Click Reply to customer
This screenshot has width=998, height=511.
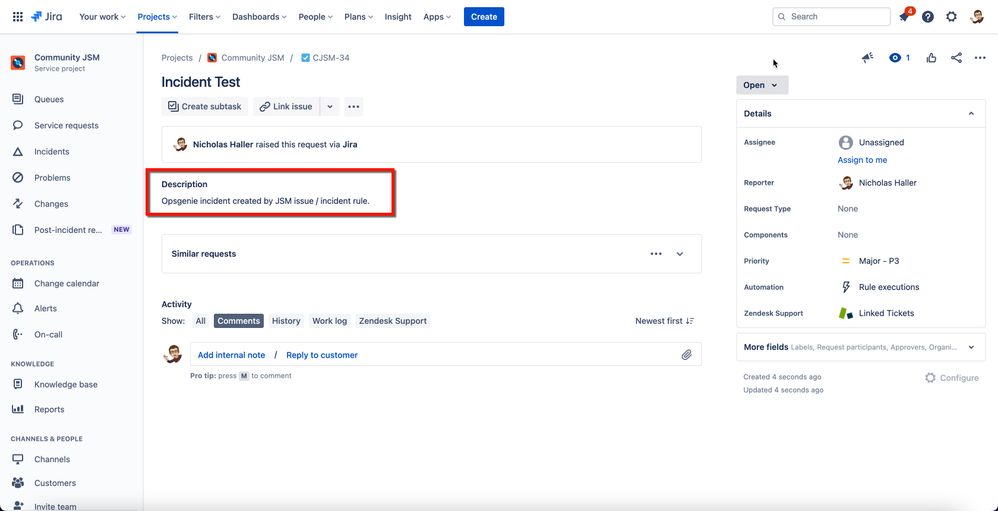pyautogui.click(x=322, y=355)
